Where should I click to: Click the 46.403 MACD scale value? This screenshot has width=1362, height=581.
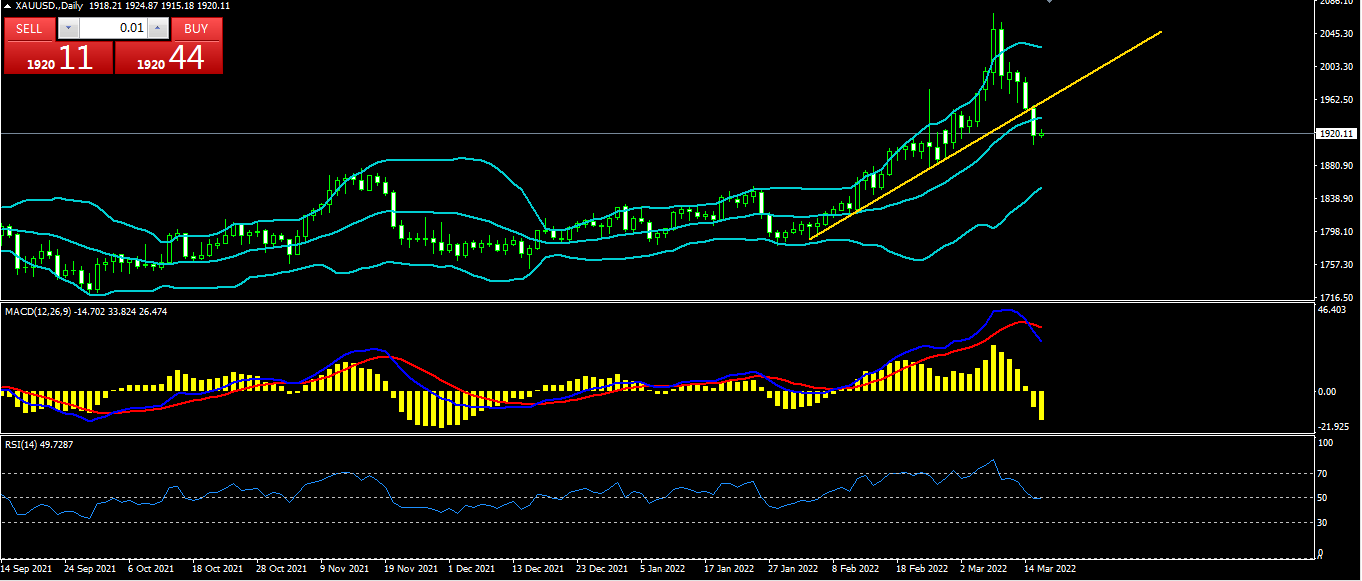pos(1334,310)
